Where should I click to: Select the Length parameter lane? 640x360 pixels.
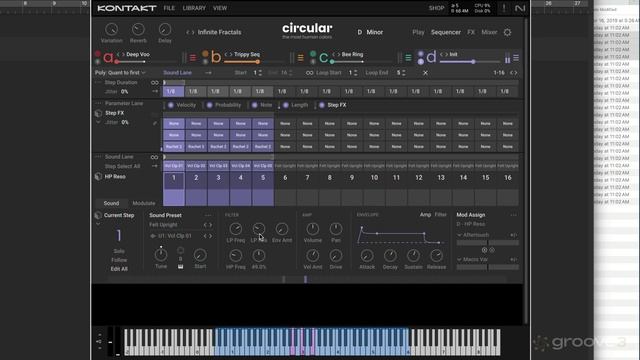point(296,105)
